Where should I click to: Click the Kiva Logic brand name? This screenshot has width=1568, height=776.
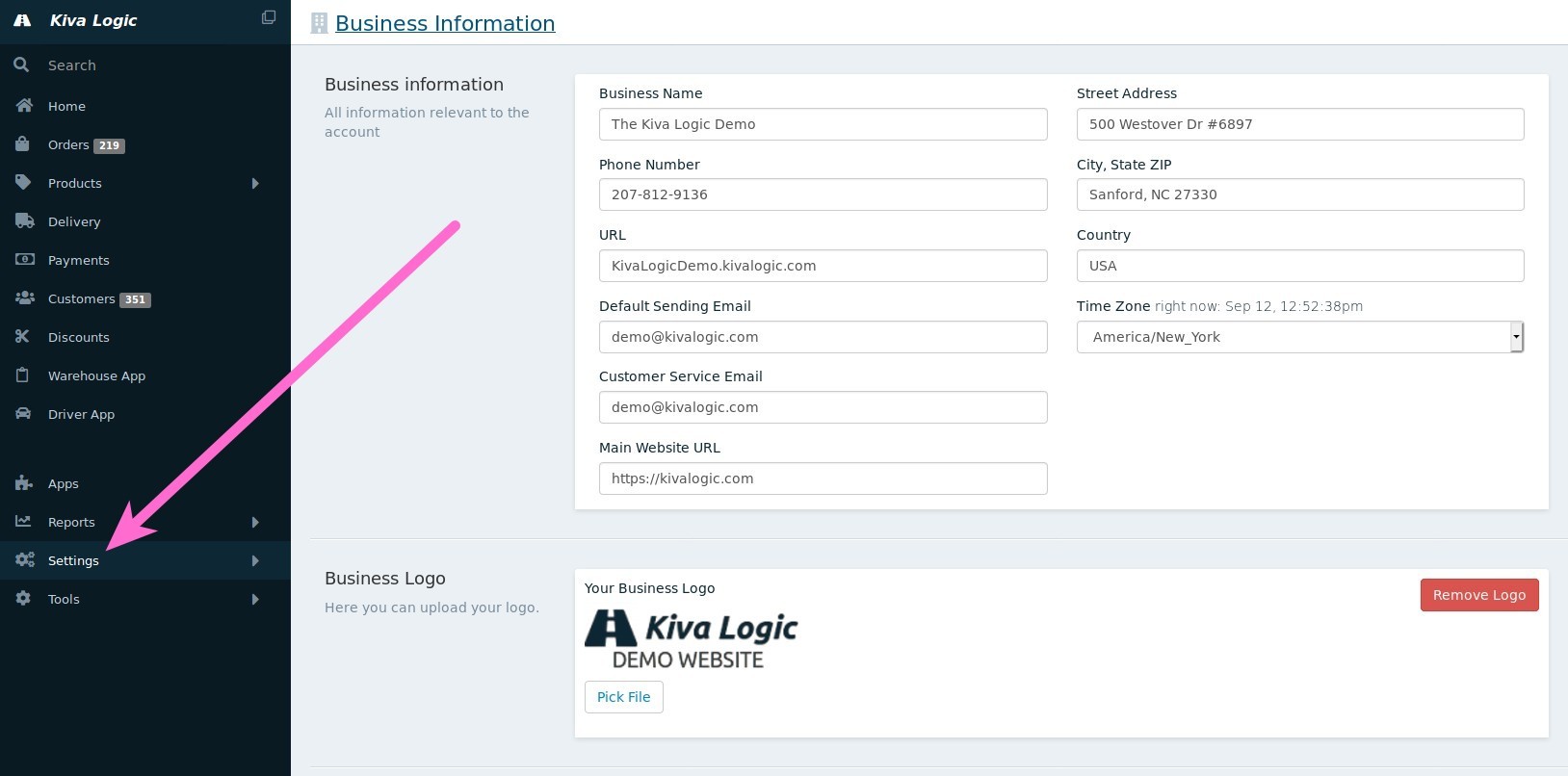(93, 20)
